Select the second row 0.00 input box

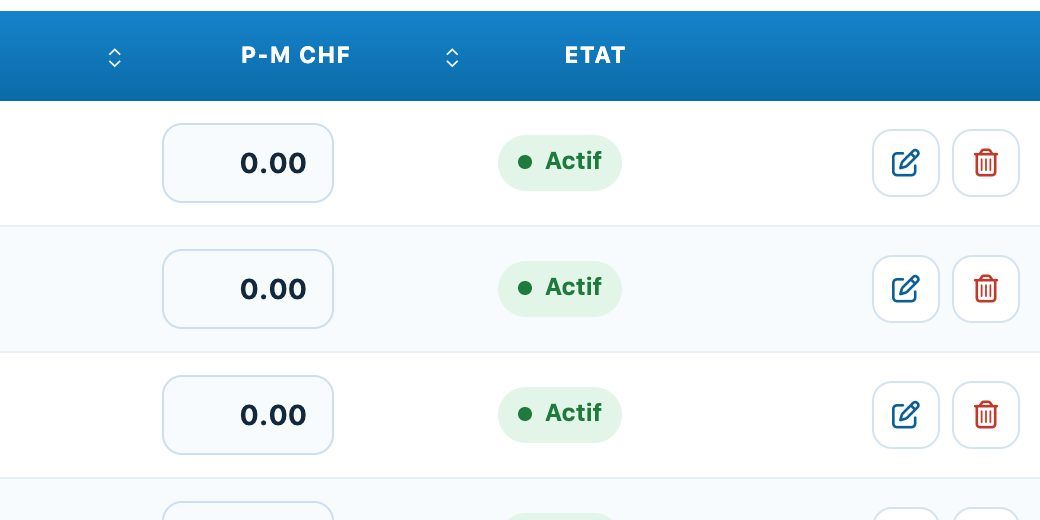[x=248, y=289]
